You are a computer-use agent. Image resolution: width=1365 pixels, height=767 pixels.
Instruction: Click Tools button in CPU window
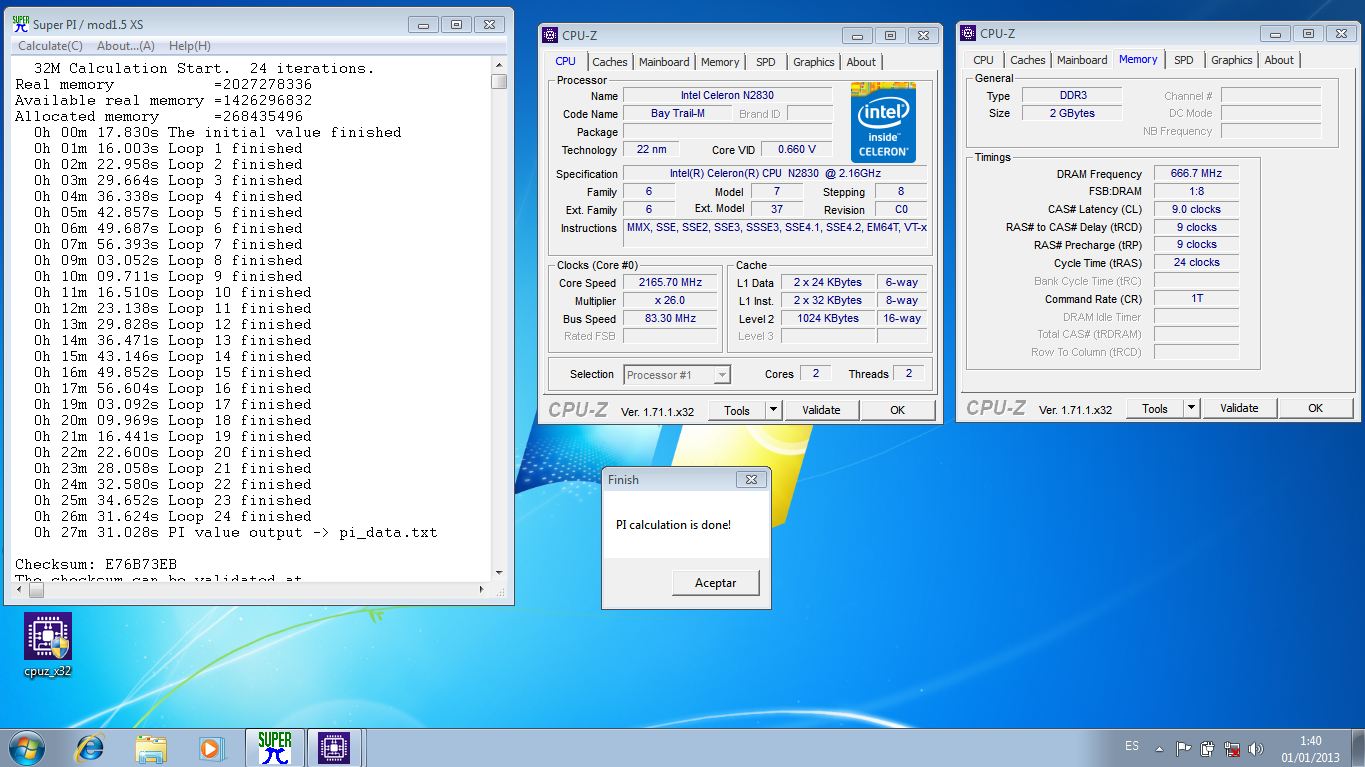[737, 410]
